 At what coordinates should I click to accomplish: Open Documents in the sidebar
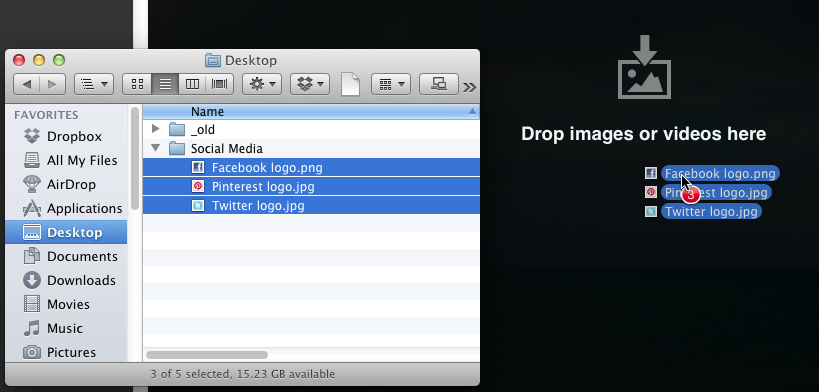(x=66, y=256)
